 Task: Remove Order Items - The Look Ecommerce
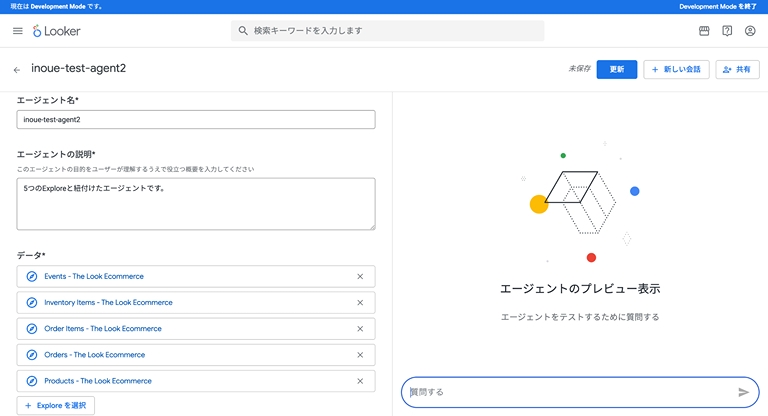(x=360, y=329)
